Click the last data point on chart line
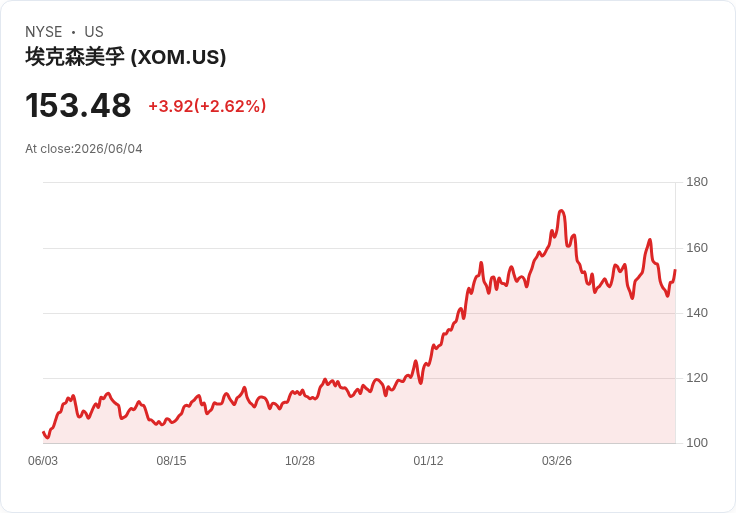 (x=675, y=270)
